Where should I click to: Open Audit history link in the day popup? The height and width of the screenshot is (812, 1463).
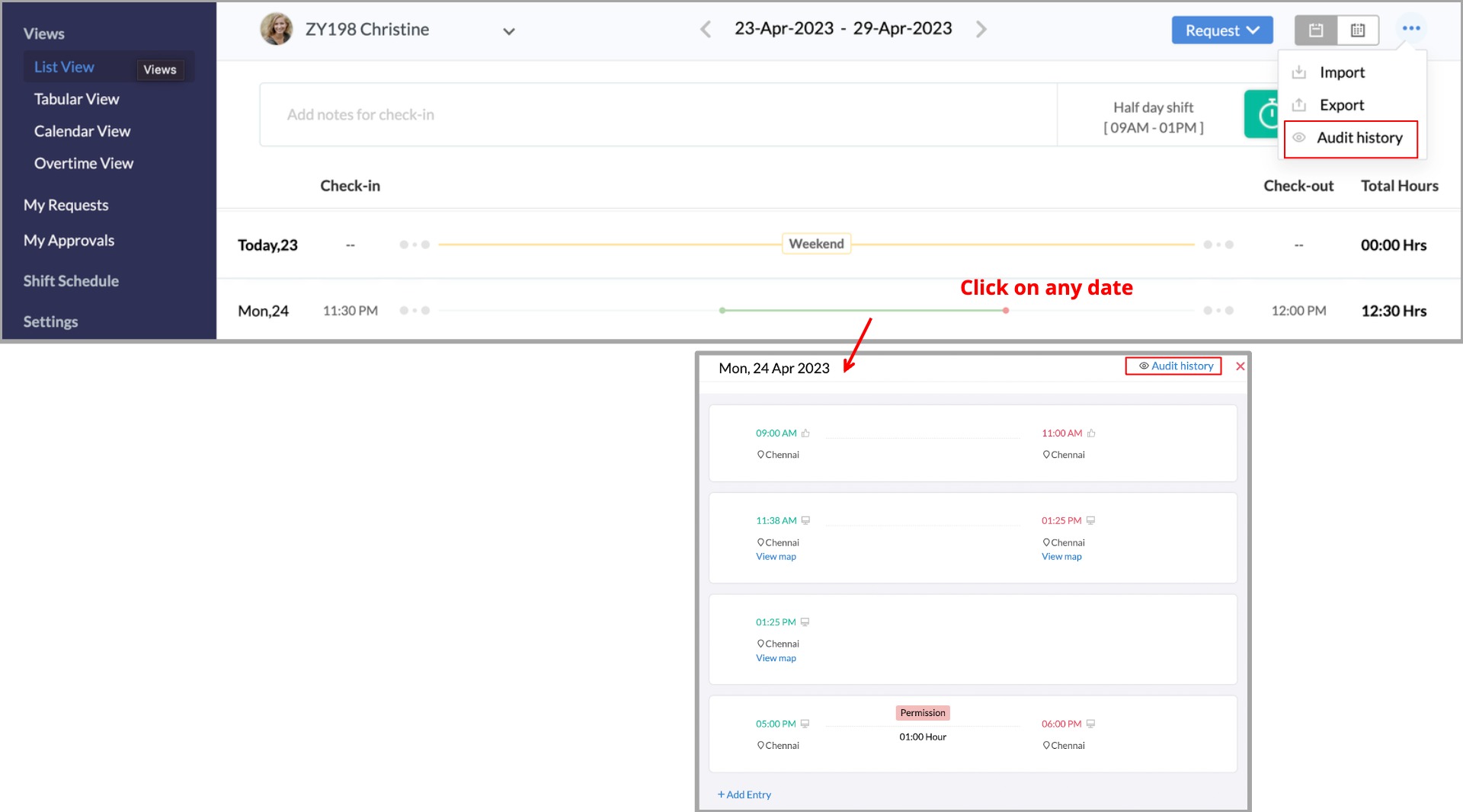pos(1176,366)
